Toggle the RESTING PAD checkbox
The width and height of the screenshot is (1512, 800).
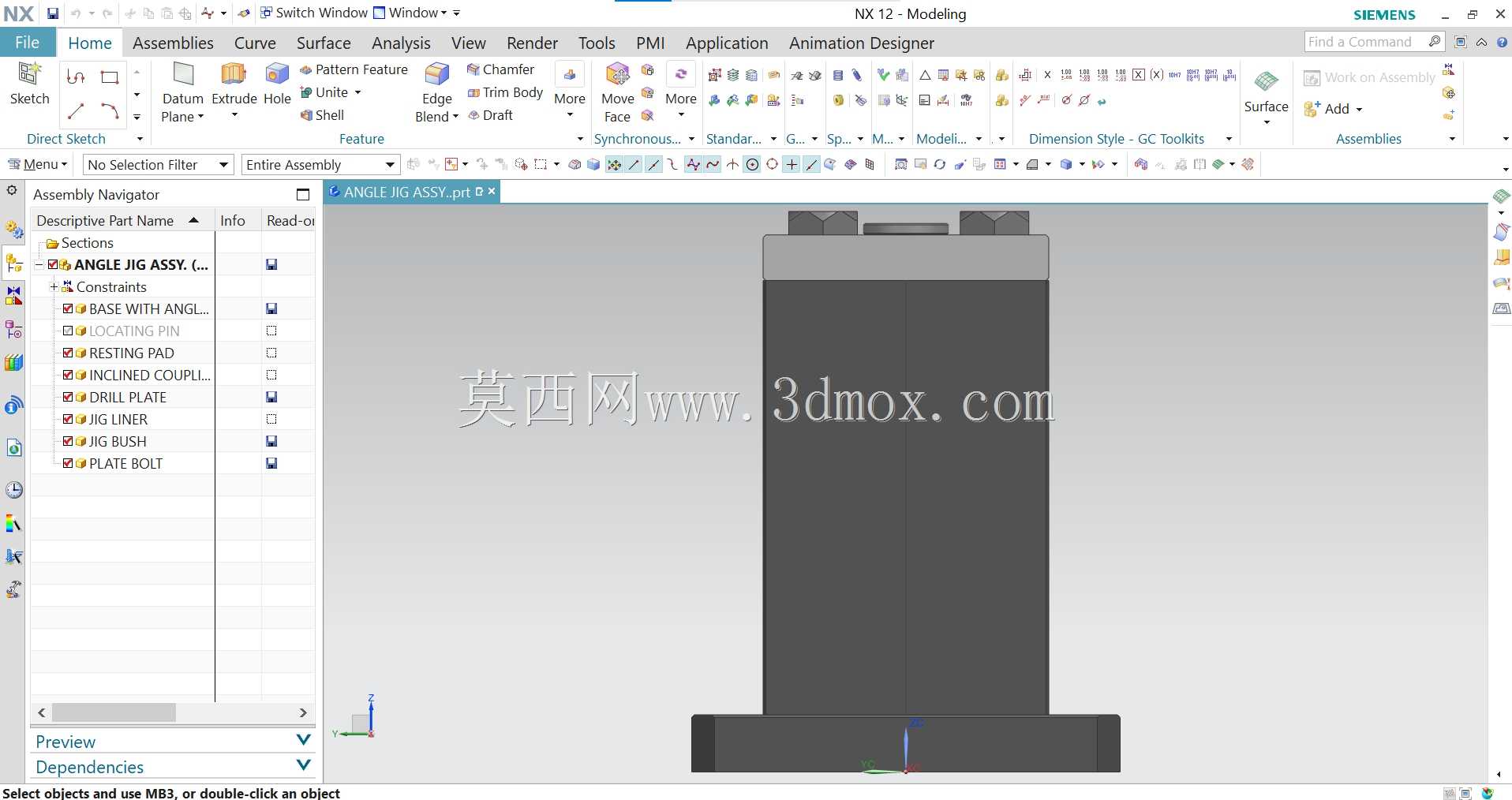[68, 353]
